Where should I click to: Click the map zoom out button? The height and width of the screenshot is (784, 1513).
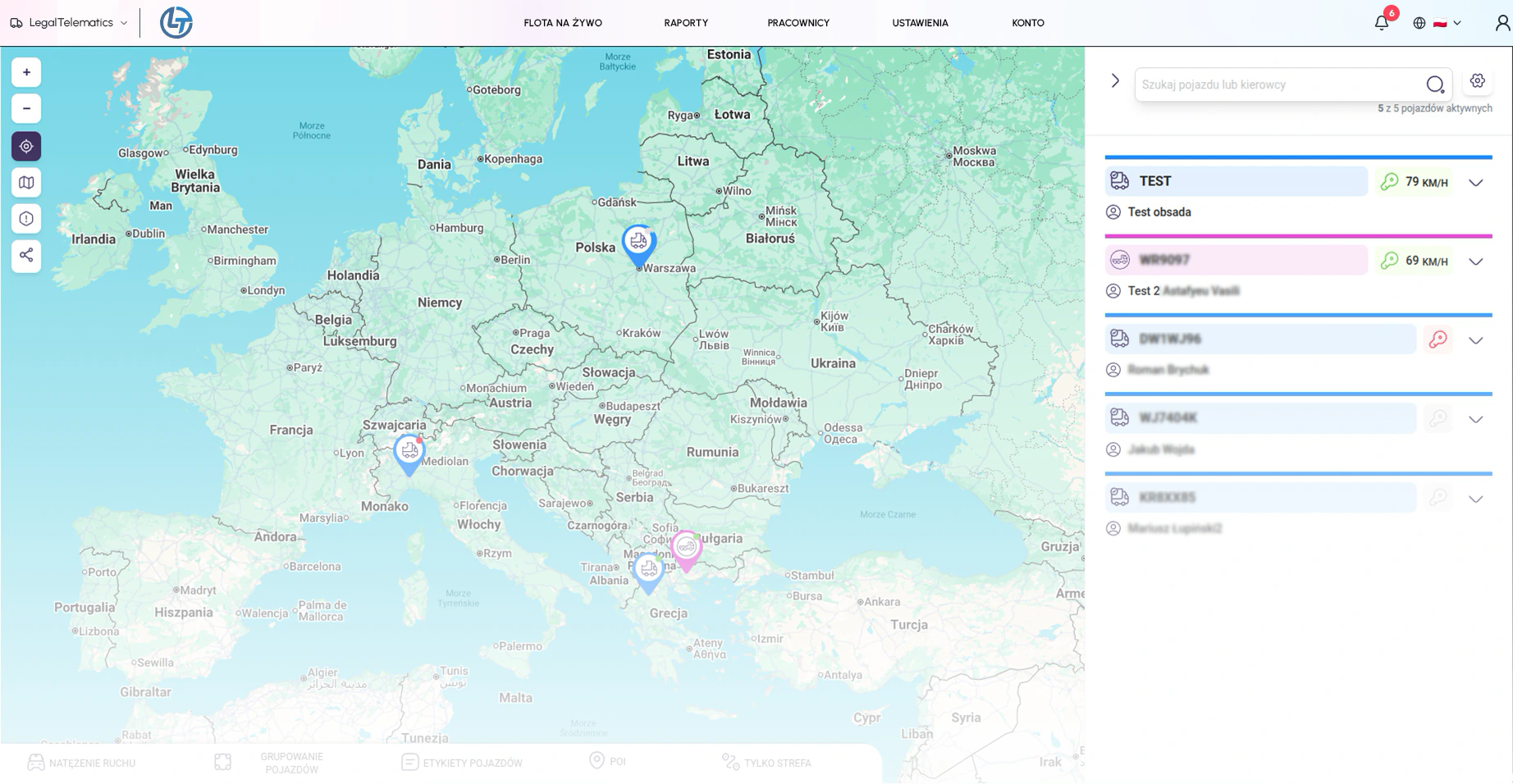pos(26,109)
